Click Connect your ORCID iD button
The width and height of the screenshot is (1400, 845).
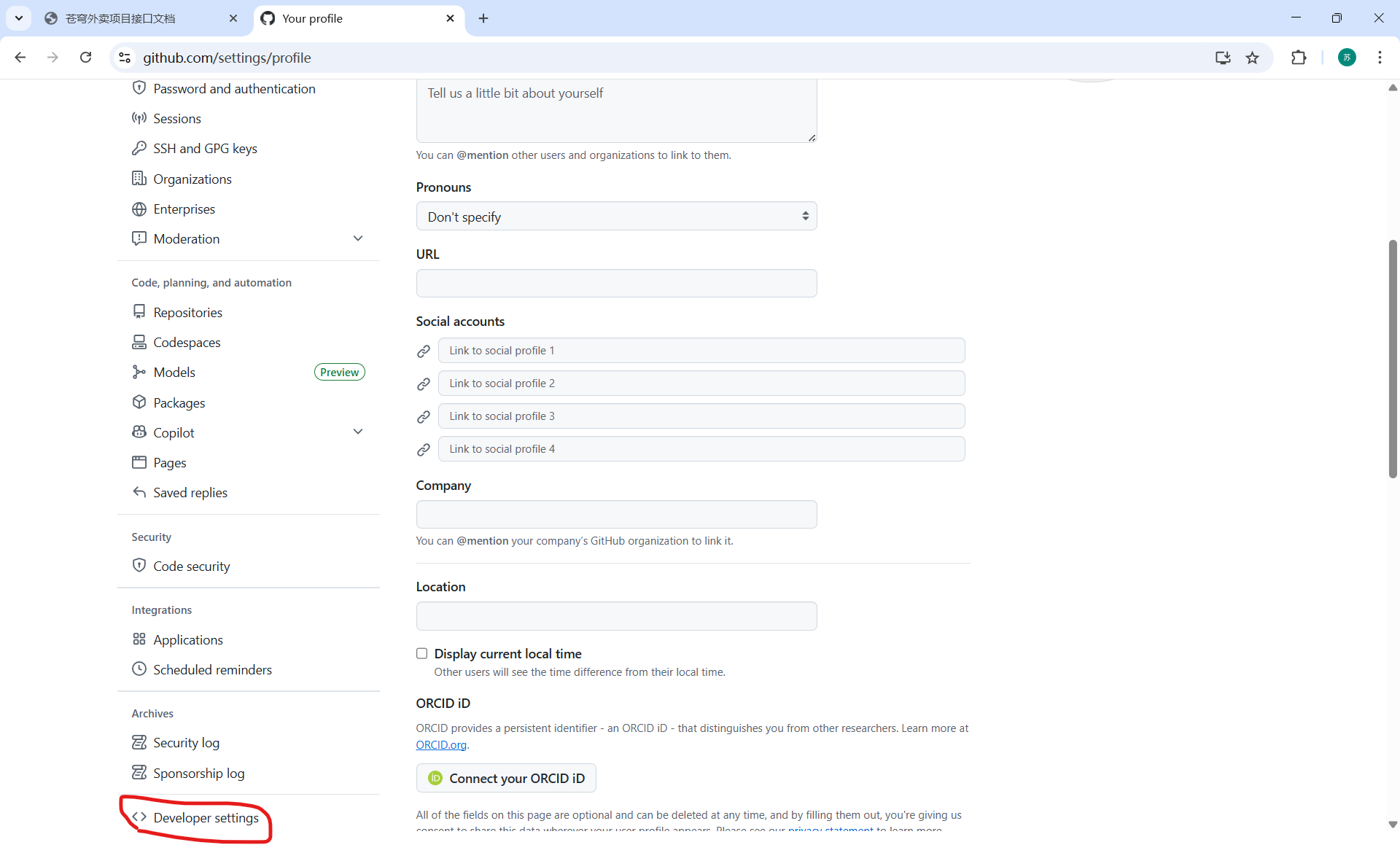click(506, 778)
